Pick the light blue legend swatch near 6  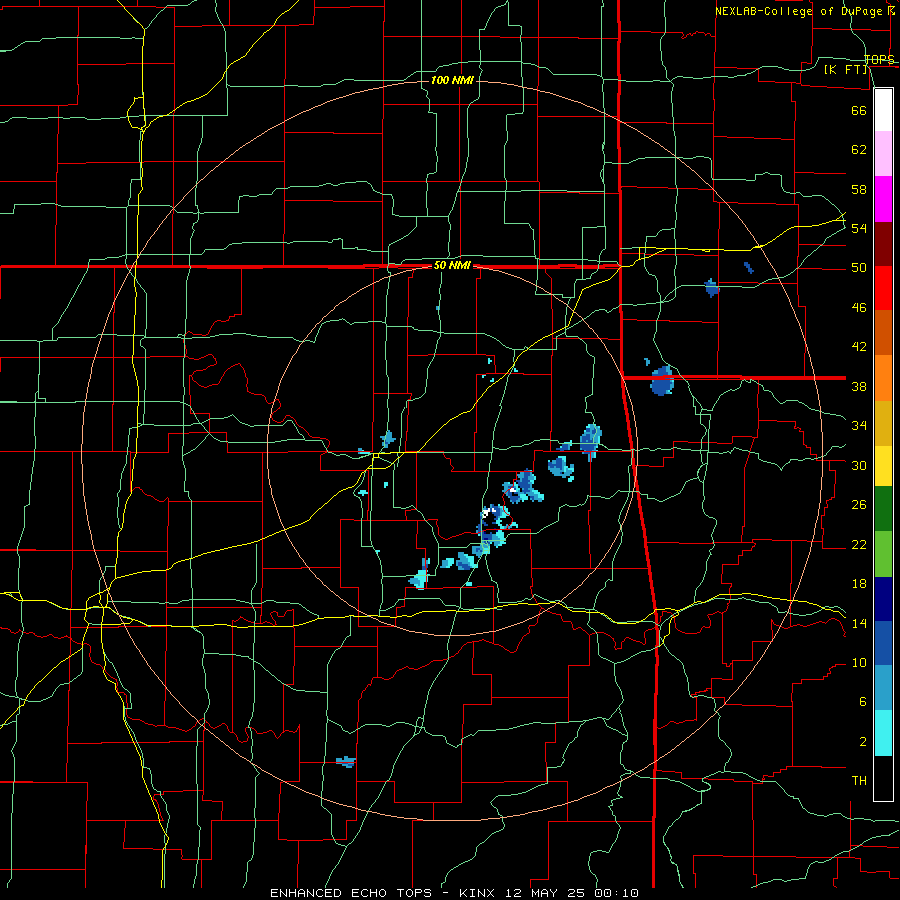(883, 687)
